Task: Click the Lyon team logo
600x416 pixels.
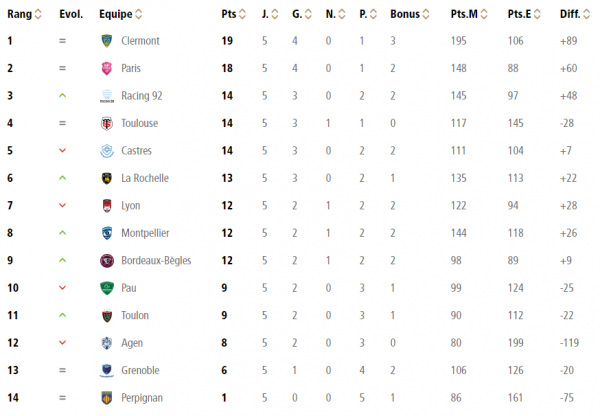Action: point(107,205)
